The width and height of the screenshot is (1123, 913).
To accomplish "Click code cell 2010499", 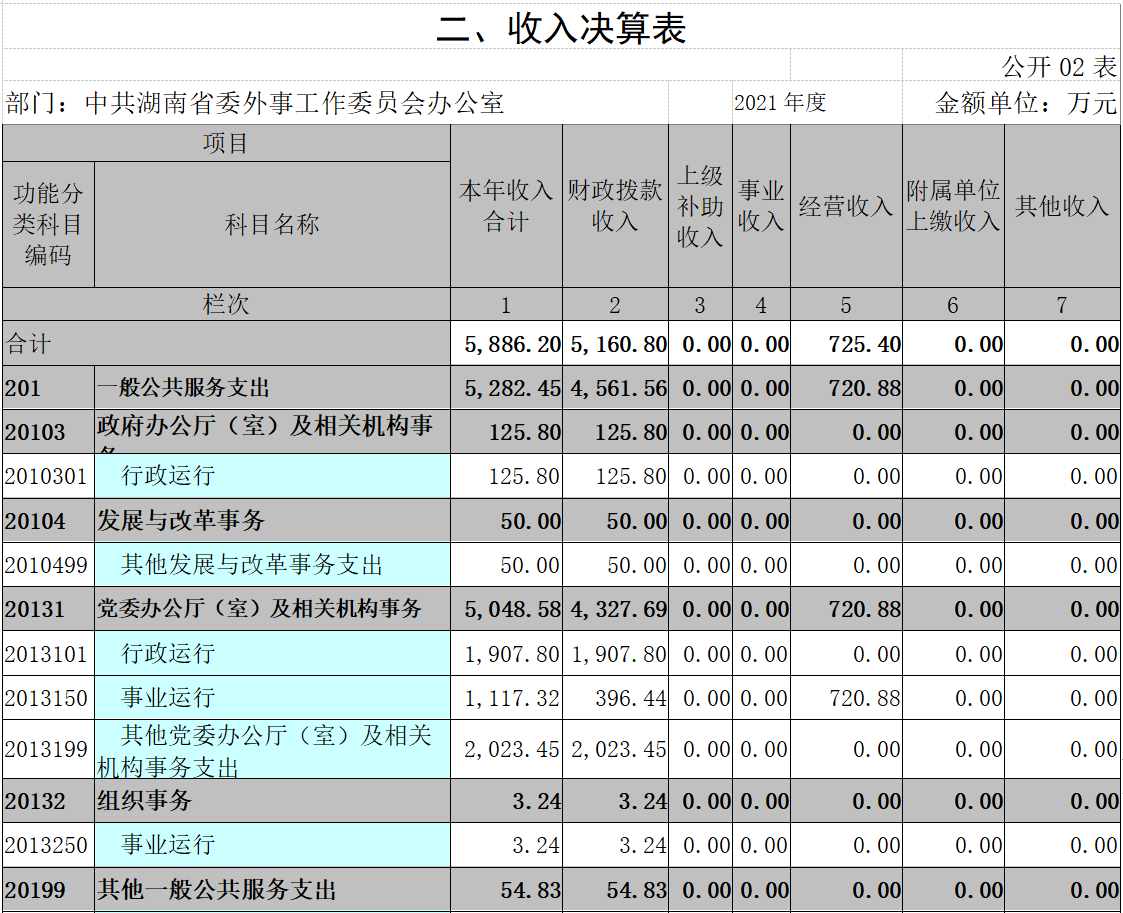I will (x=48, y=565).
